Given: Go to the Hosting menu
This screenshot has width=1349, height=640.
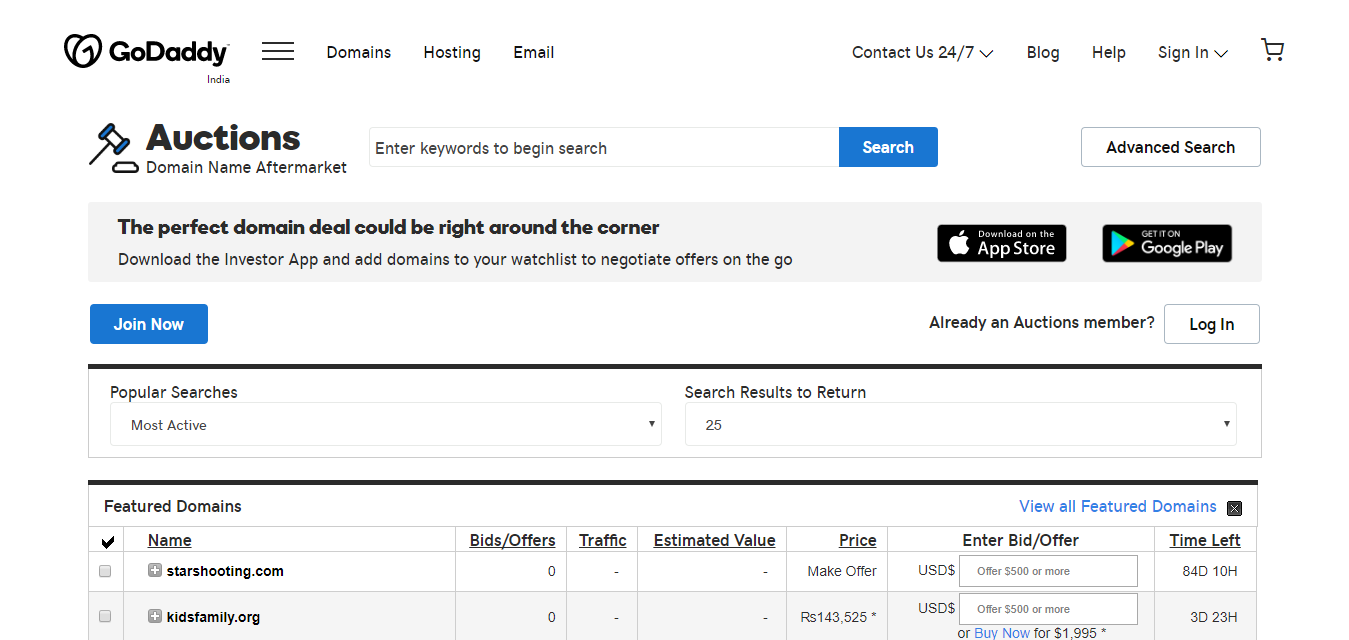Looking at the screenshot, I should pos(451,53).
